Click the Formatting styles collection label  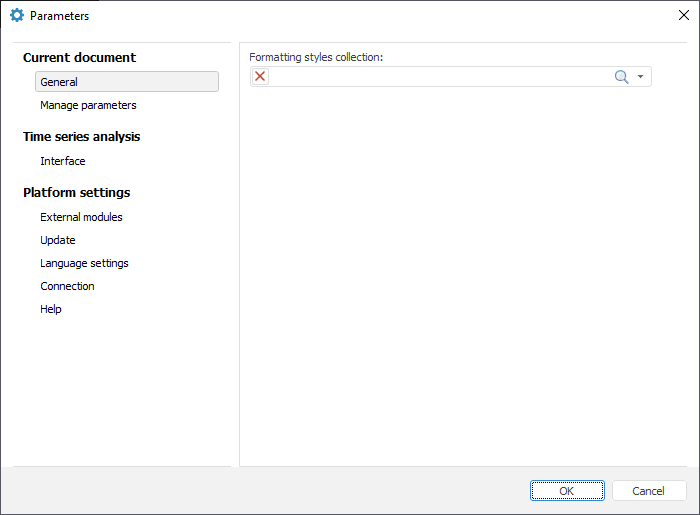[x=316, y=57]
